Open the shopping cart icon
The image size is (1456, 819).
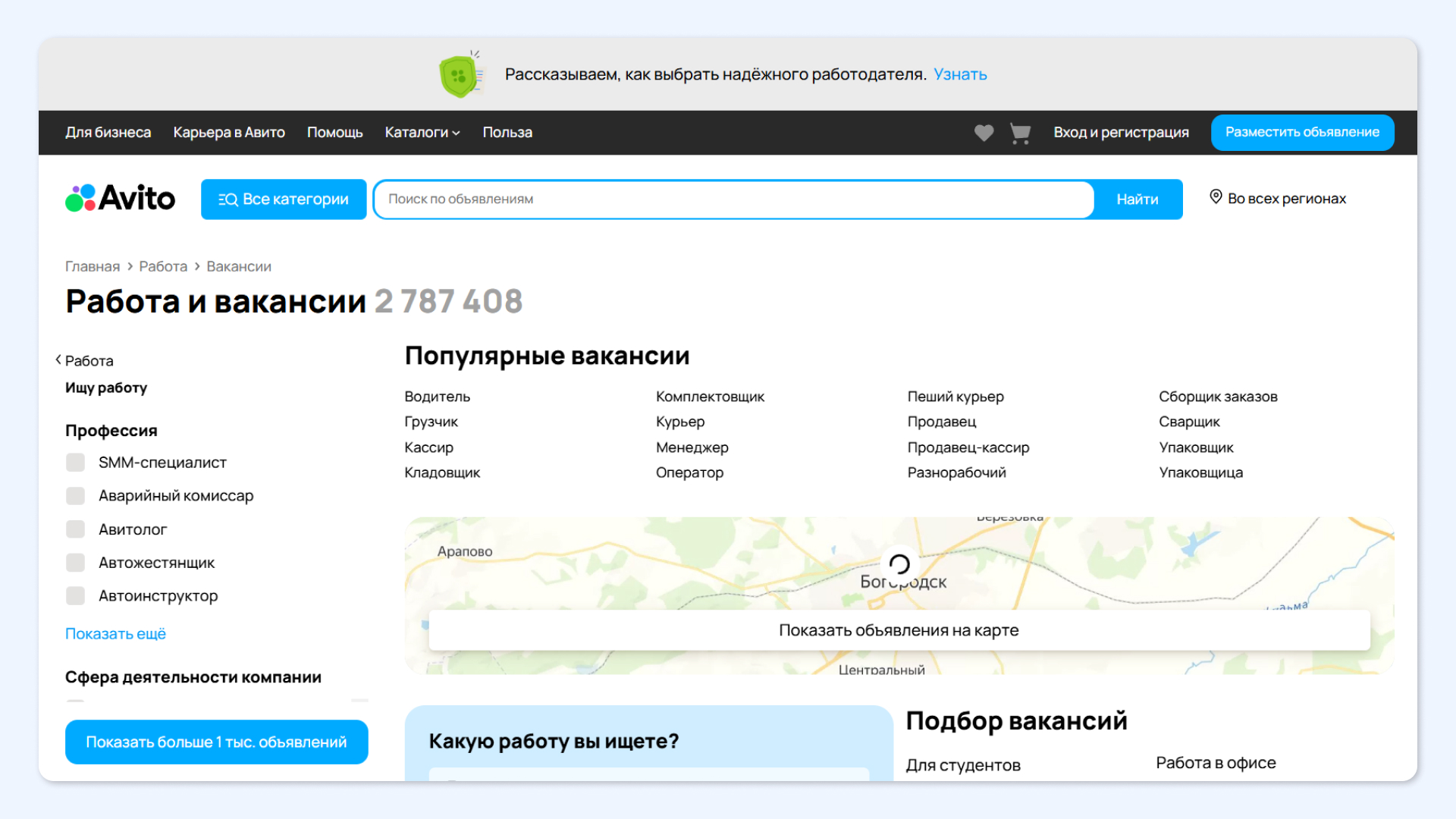point(1020,133)
